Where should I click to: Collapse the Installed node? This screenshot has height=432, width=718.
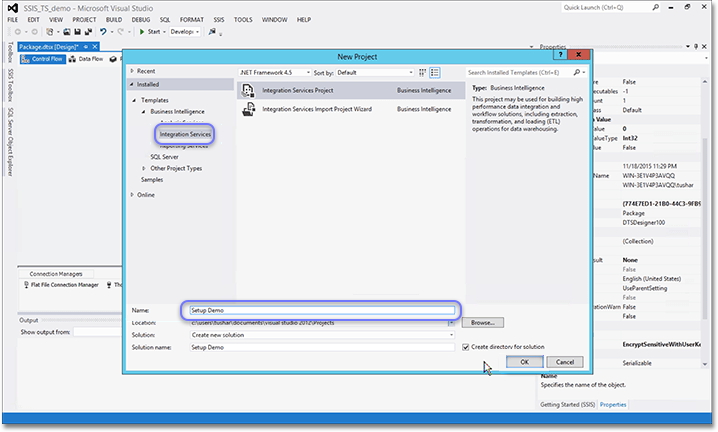(x=132, y=84)
